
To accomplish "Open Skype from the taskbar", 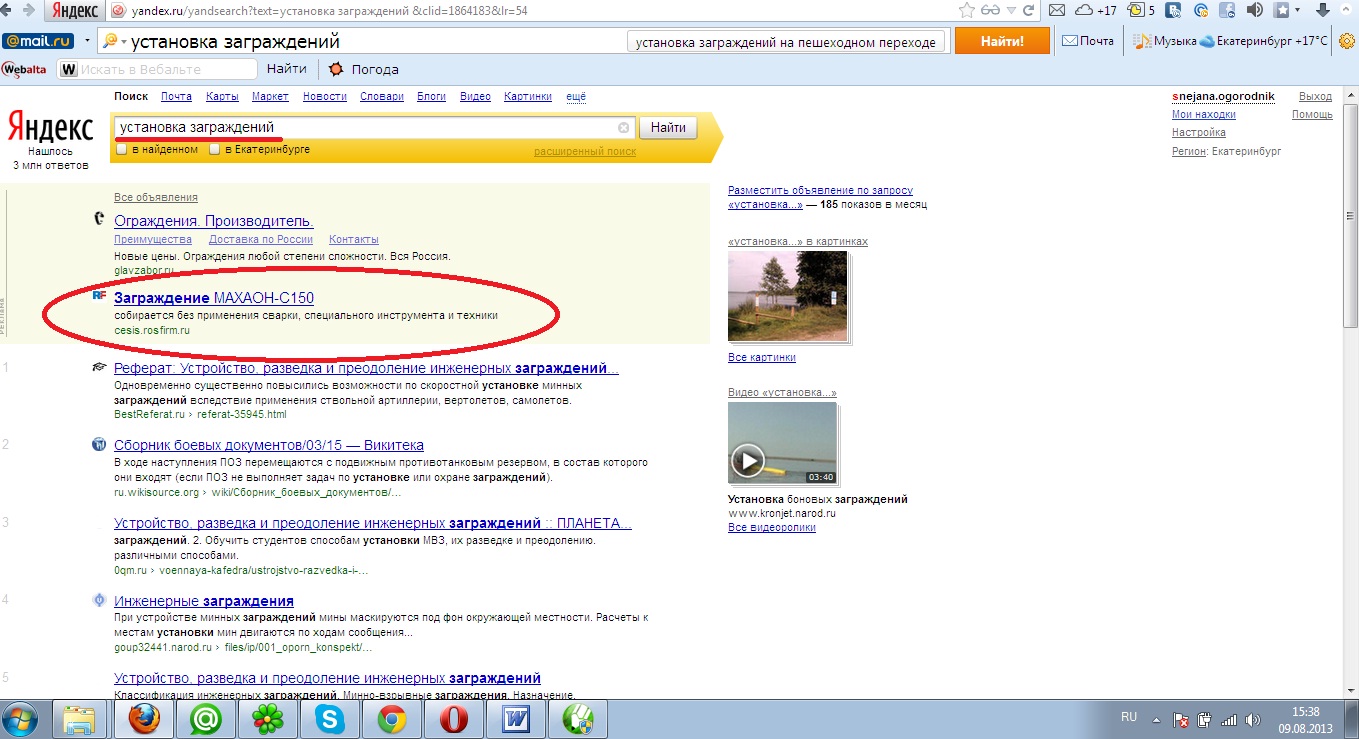I will pyautogui.click(x=329, y=719).
